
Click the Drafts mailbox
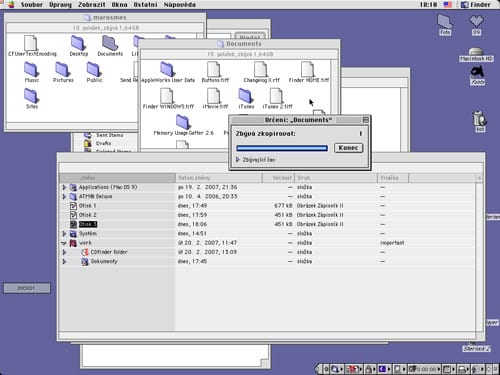pyautogui.click(x=98, y=143)
